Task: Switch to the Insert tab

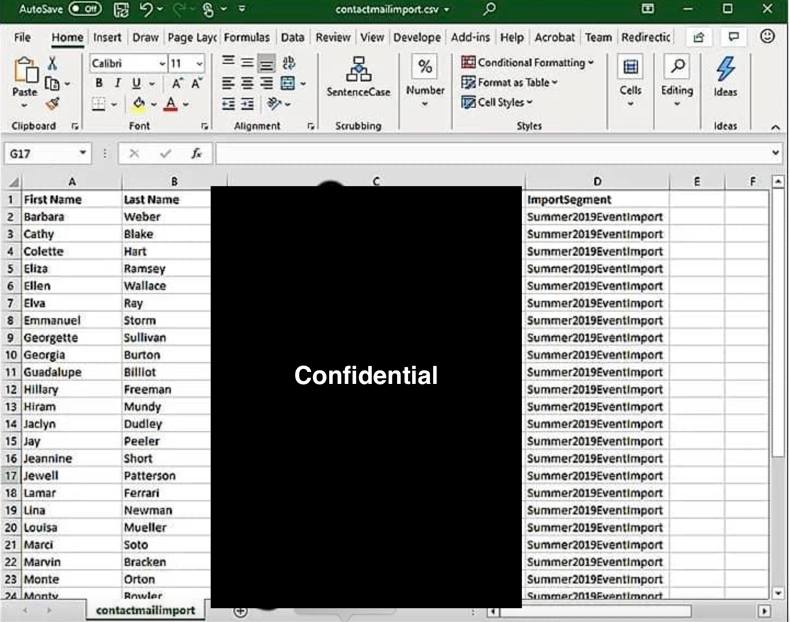Action: pos(107,37)
